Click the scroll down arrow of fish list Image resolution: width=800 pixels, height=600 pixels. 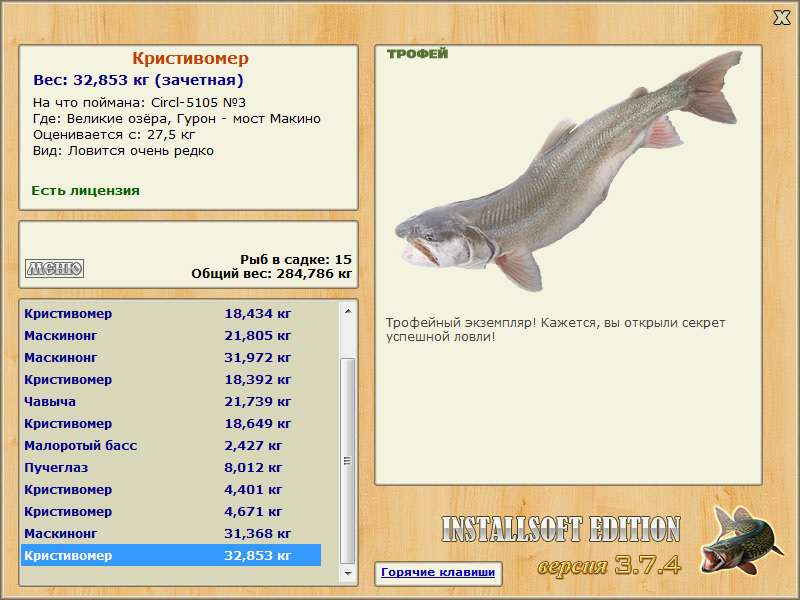(x=348, y=573)
